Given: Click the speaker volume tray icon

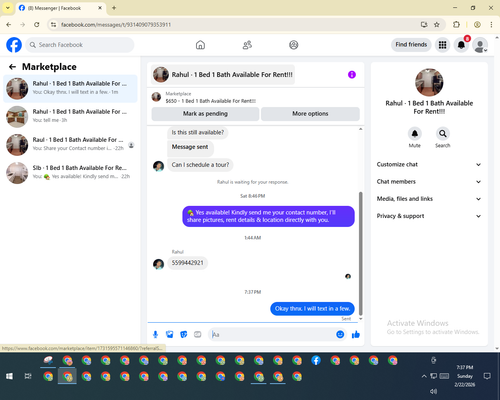Looking at the screenshot, I should tap(433, 391).
